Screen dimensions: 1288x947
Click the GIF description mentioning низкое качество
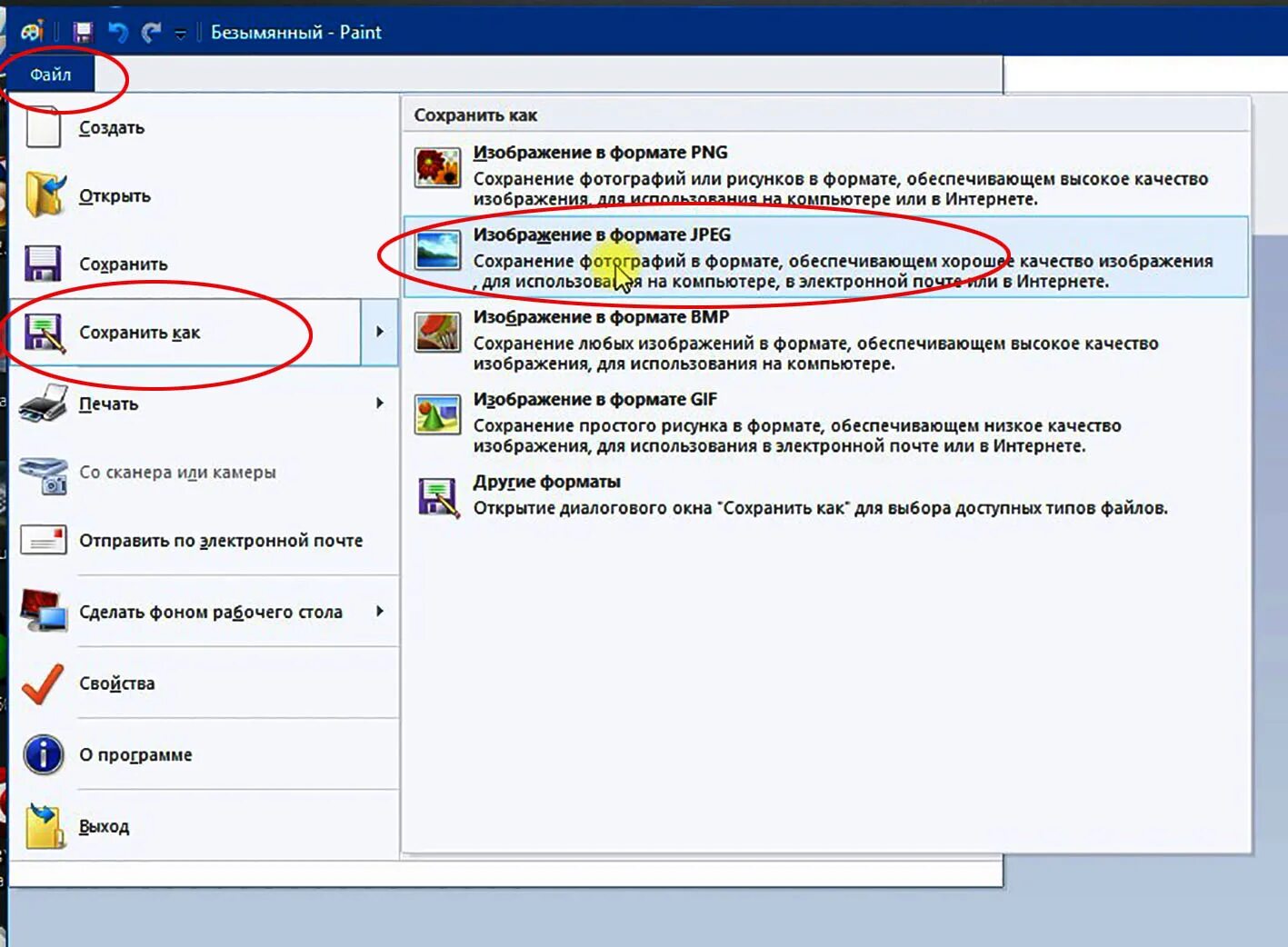(797, 436)
